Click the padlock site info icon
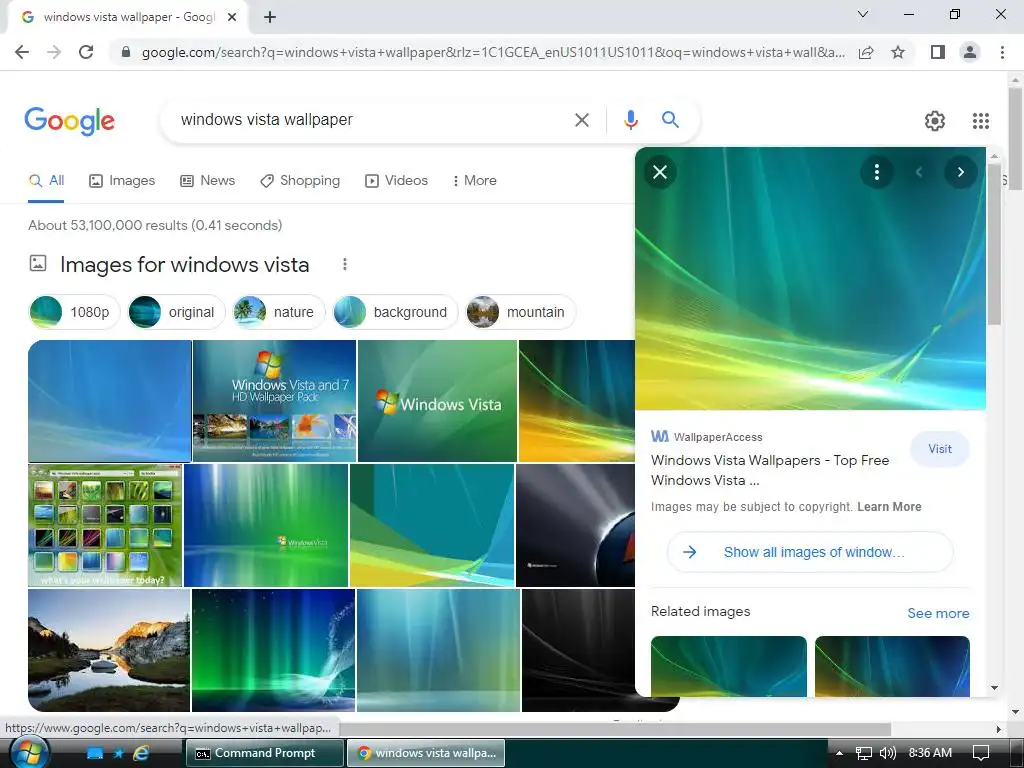 [x=126, y=52]
